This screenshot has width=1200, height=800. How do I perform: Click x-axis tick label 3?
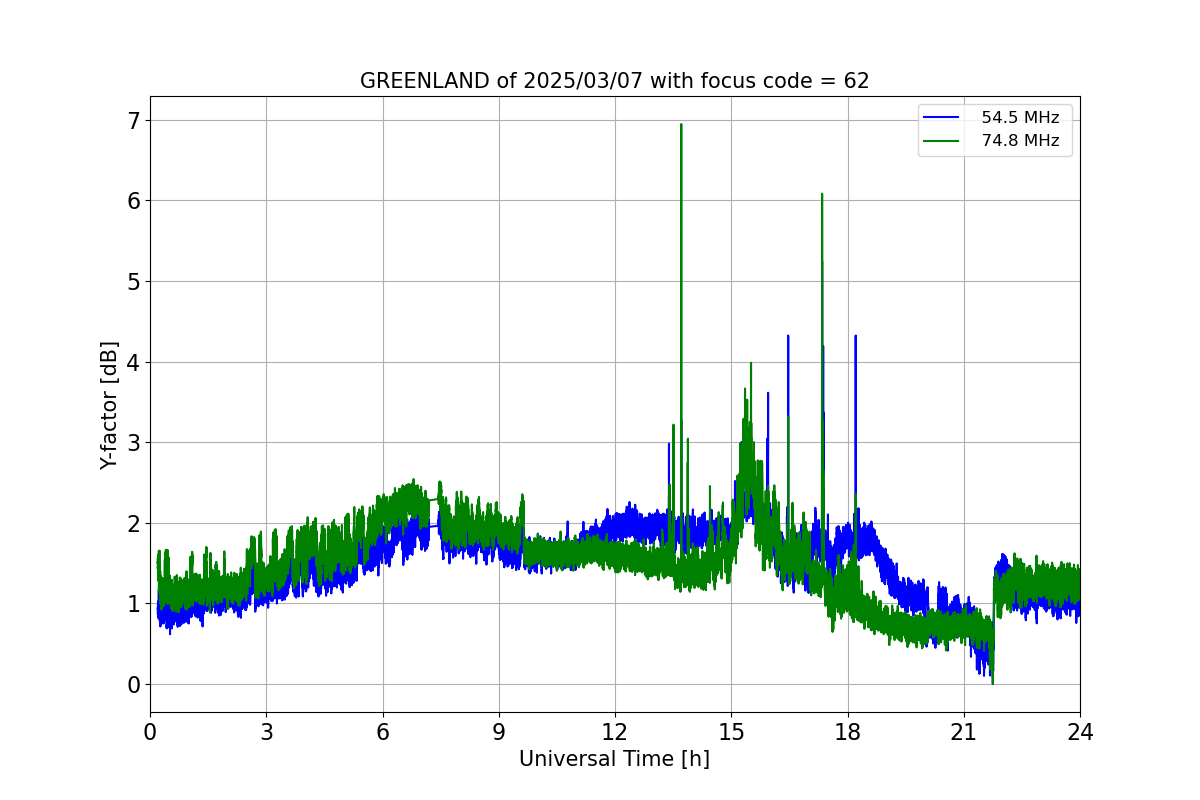click(266, 732)
